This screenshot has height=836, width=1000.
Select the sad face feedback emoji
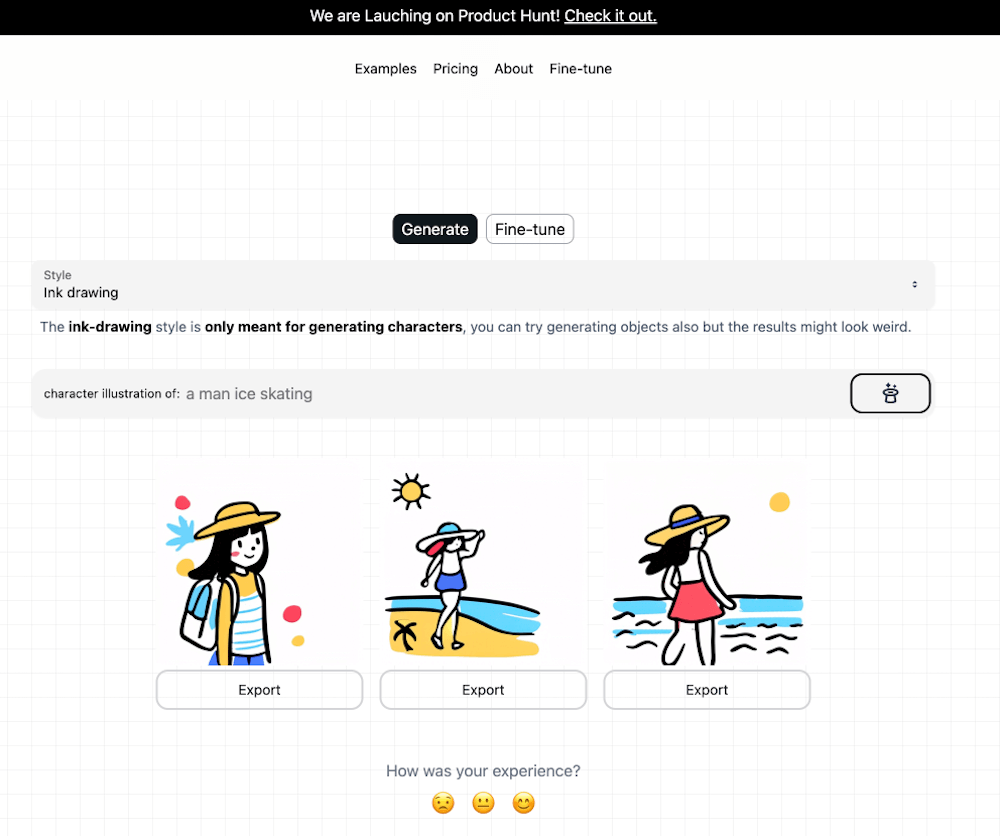click(443, 802)
